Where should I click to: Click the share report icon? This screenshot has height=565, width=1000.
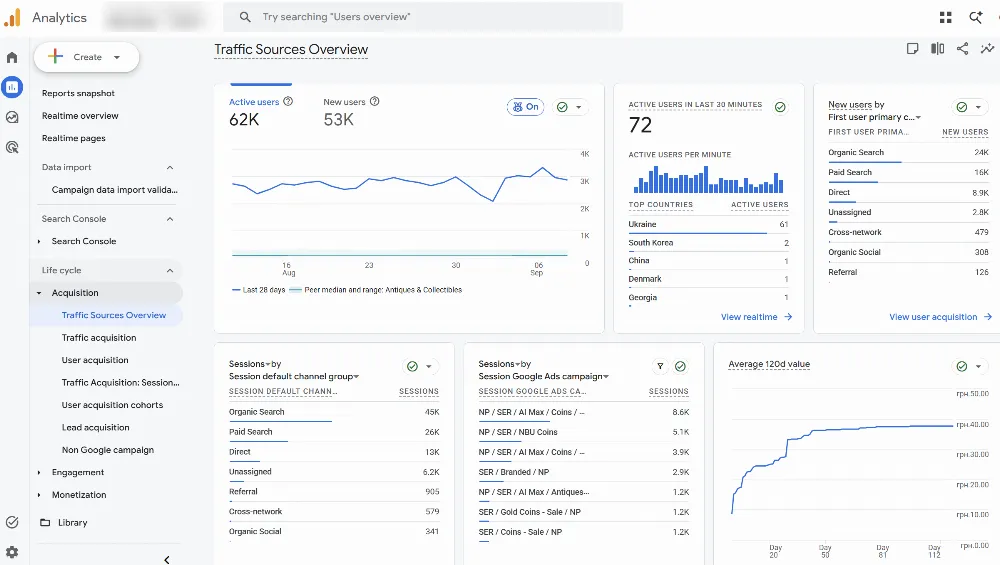[962, 48]
